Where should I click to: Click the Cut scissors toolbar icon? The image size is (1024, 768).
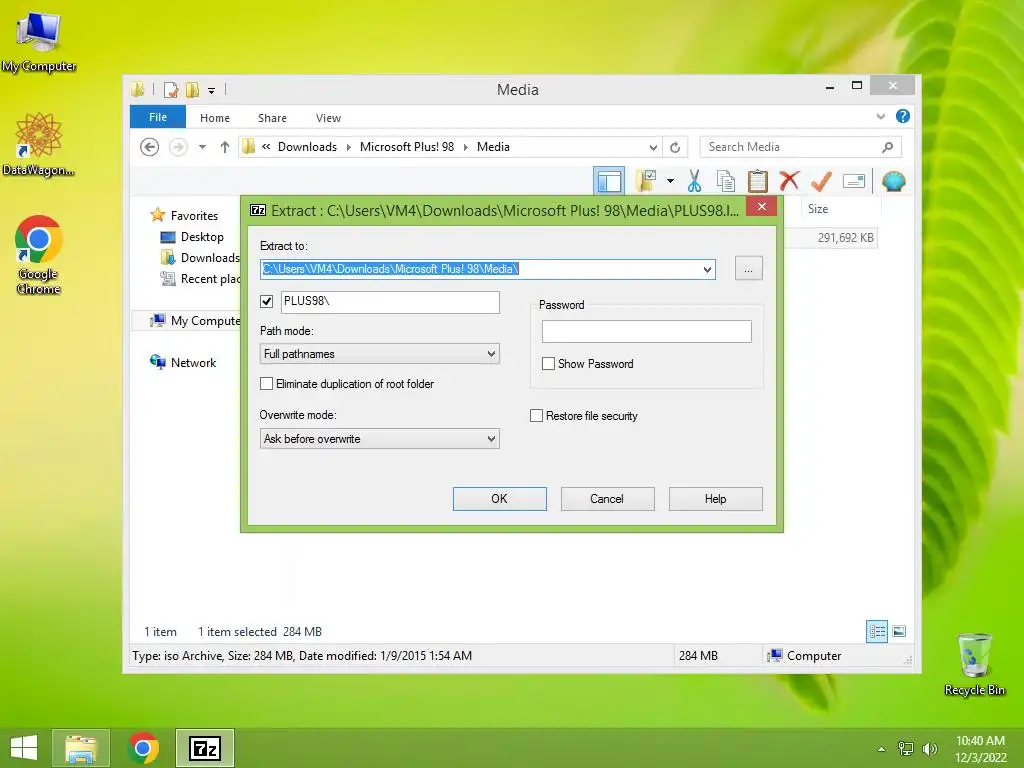click(694, 181)
